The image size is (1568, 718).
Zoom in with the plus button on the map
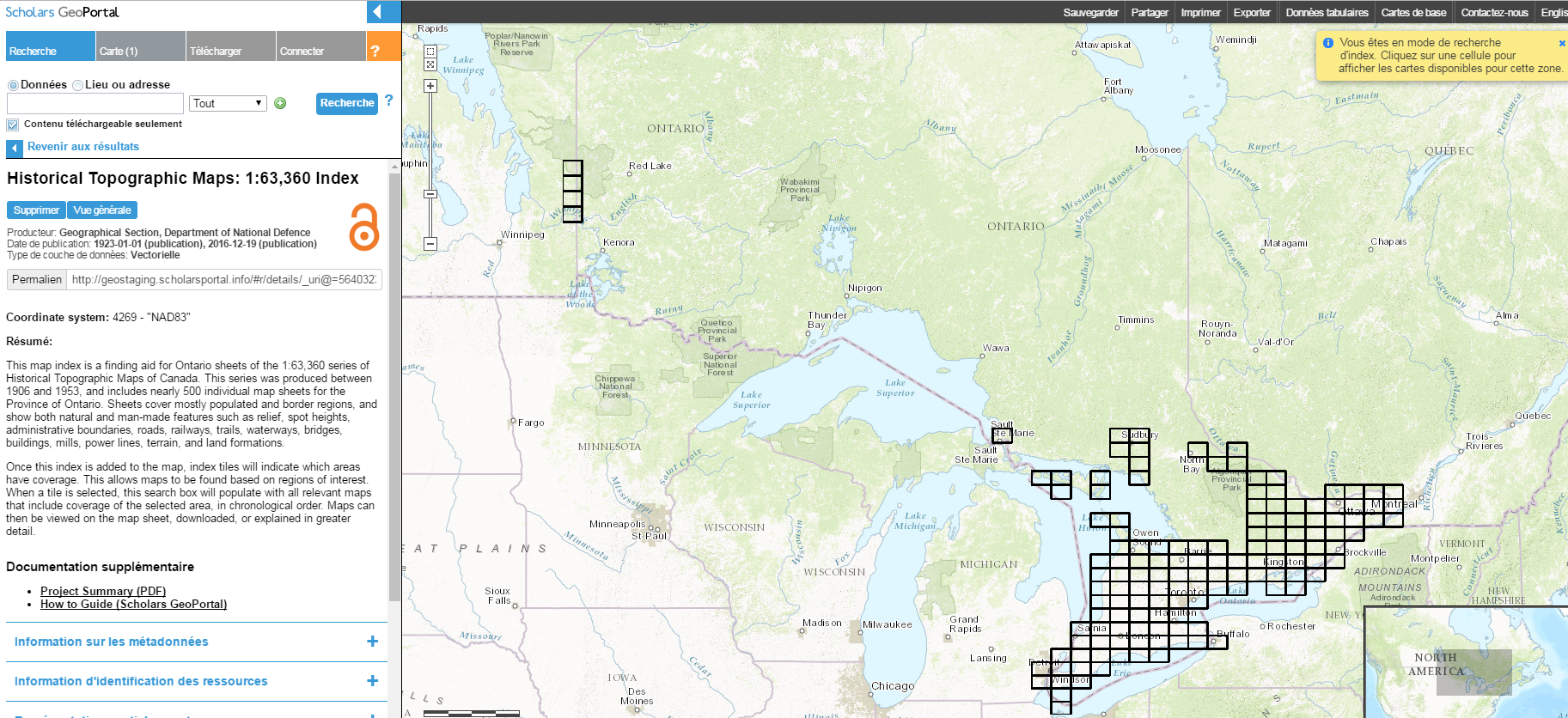pyautogui.click(x=430, y=86)
